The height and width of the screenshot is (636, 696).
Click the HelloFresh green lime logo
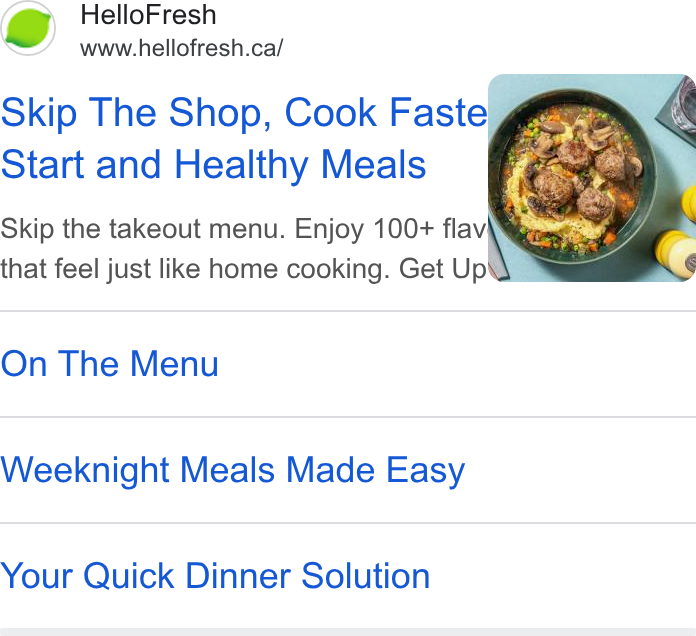[28, 28]
